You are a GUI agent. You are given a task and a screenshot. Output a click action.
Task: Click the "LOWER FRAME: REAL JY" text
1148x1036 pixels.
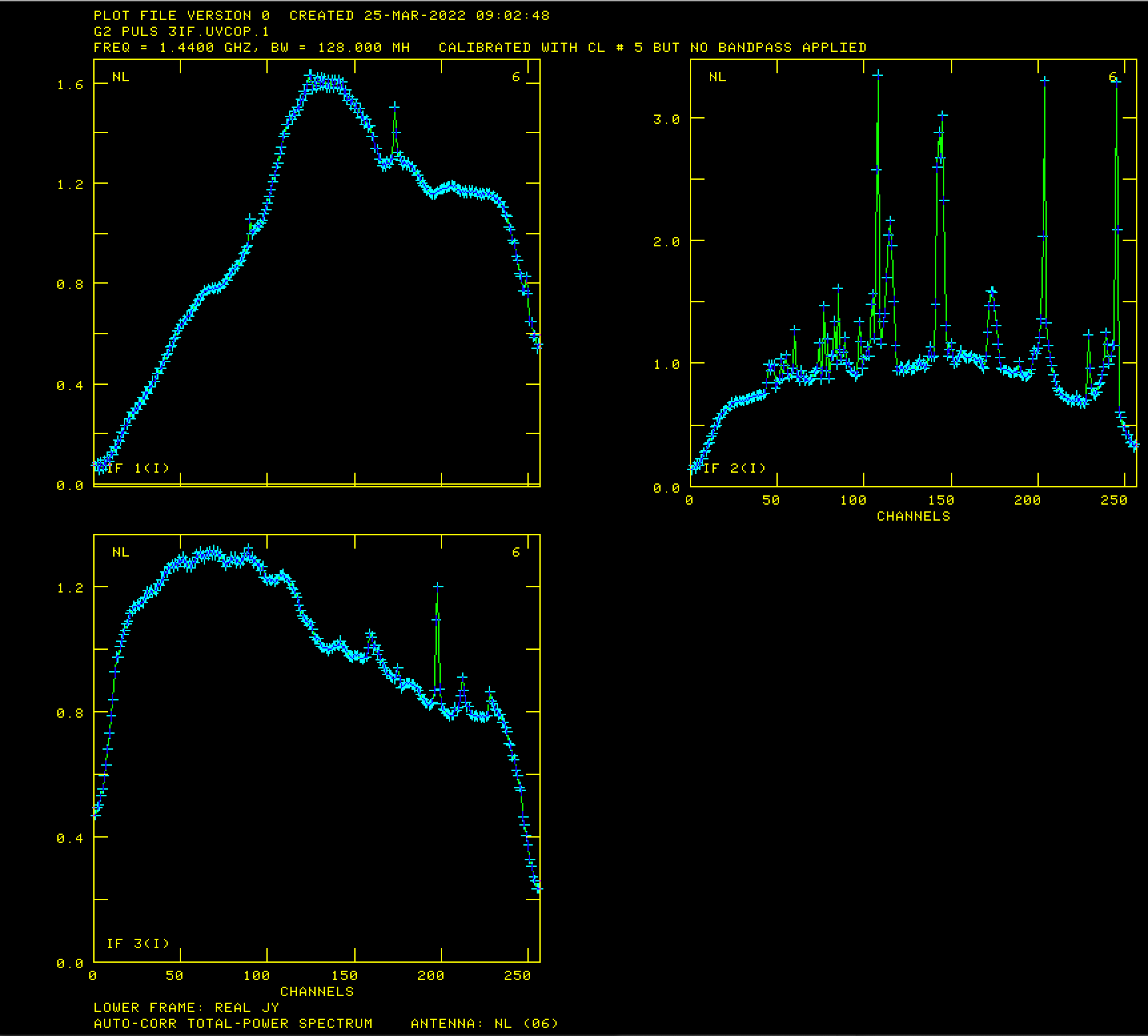point(186,1007)
